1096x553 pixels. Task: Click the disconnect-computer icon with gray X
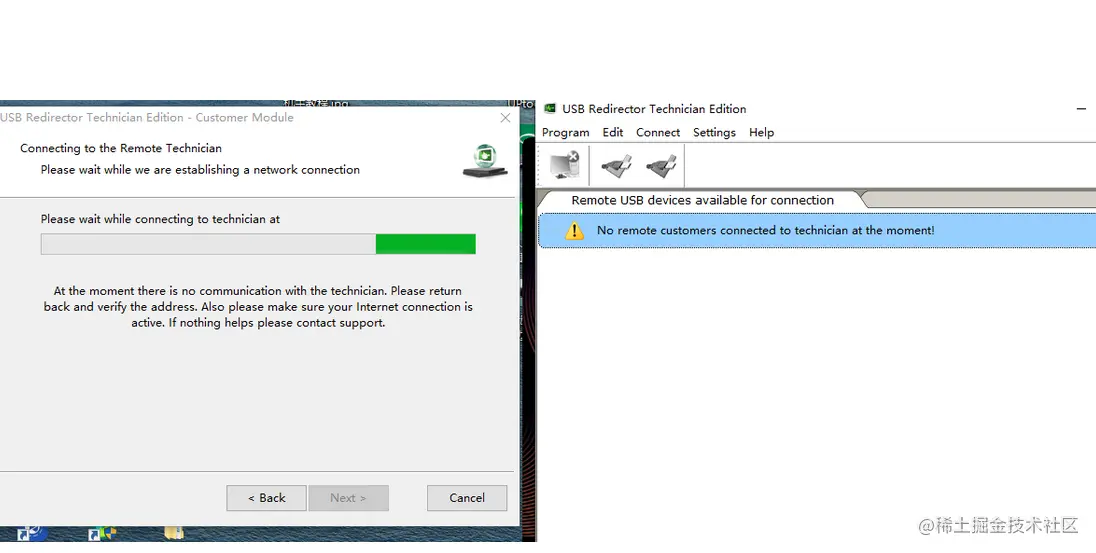(564, 166)
